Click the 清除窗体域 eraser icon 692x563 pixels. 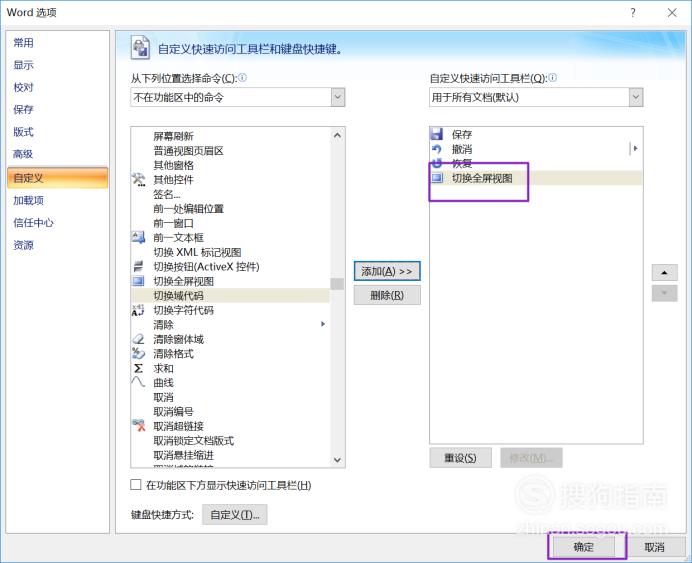[x=138, y=339]
